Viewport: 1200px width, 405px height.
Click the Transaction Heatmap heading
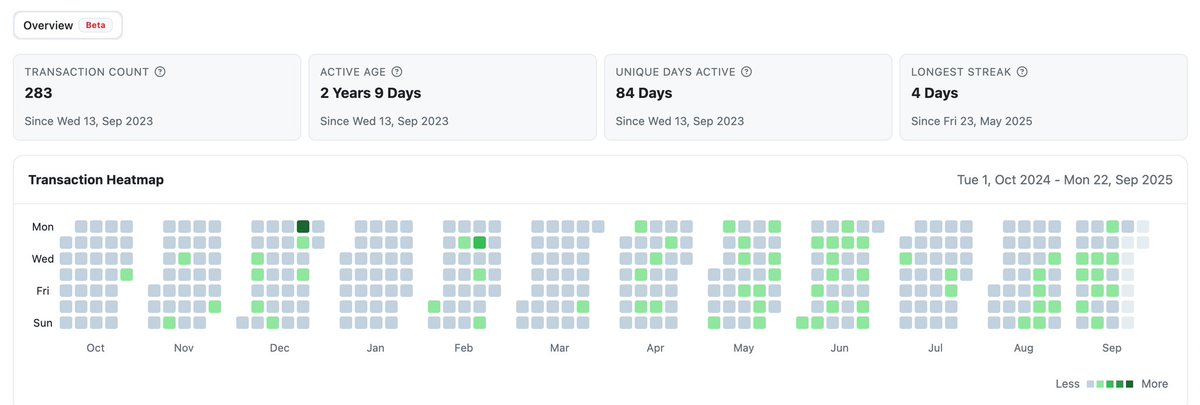(x=96, y=180)
